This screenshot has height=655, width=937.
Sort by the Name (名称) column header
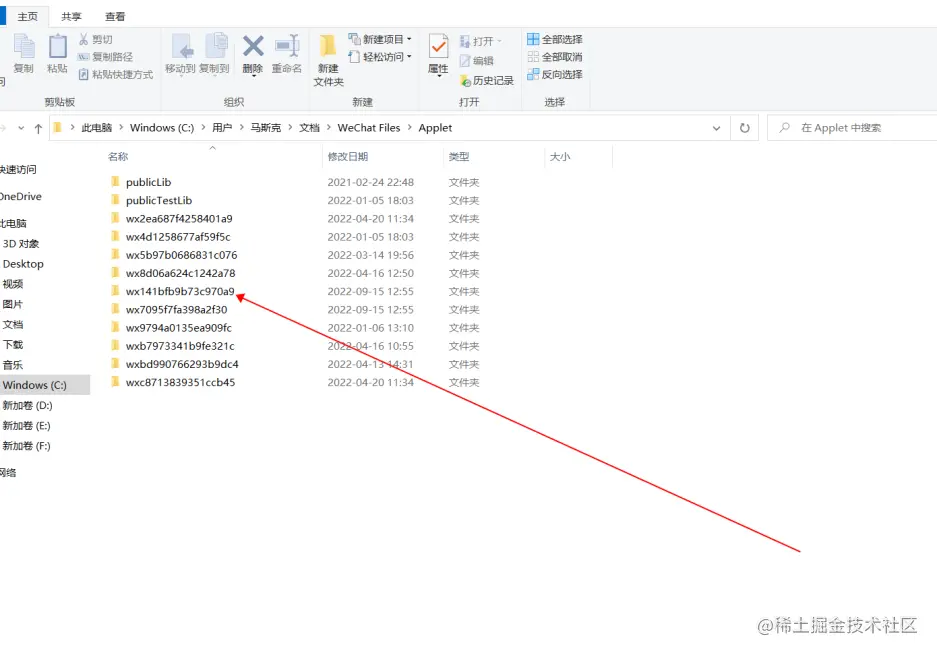coord(118,157)
